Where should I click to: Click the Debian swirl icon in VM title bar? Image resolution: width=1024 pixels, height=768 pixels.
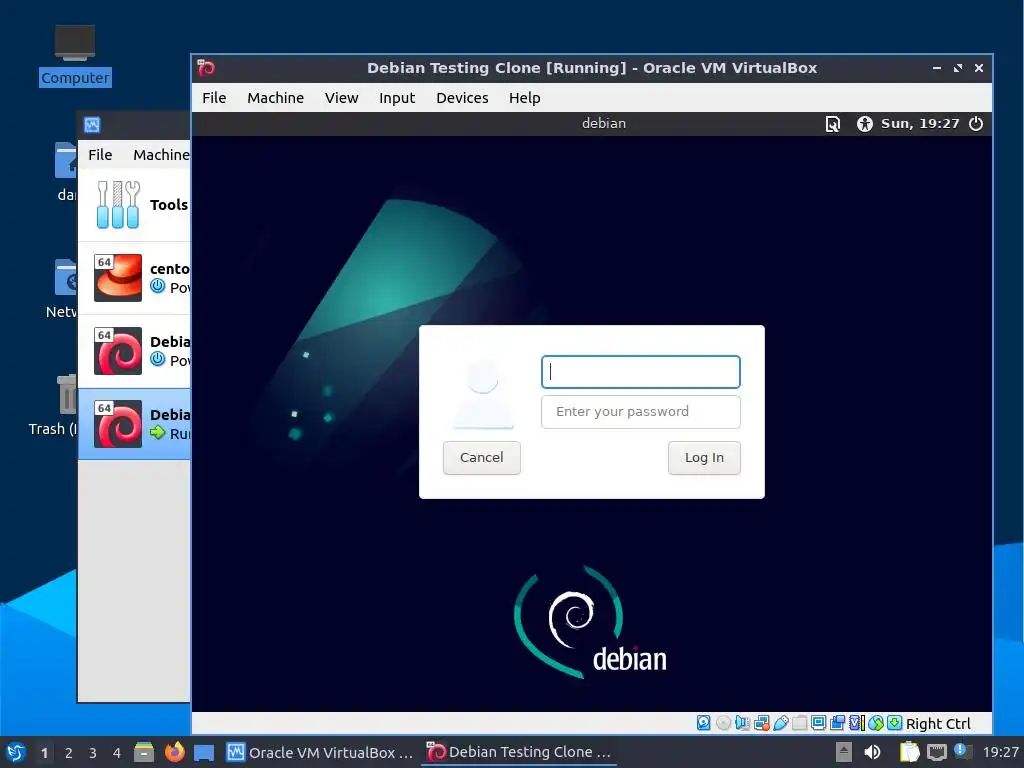coord(206,68)
